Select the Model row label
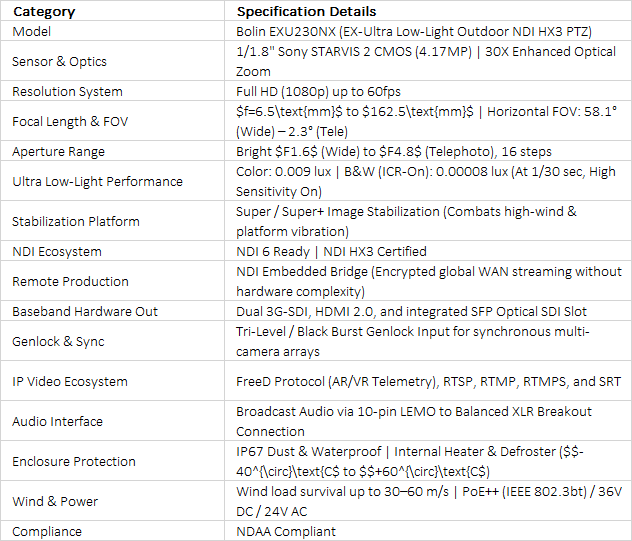632x541 pixels. [112, 31]
